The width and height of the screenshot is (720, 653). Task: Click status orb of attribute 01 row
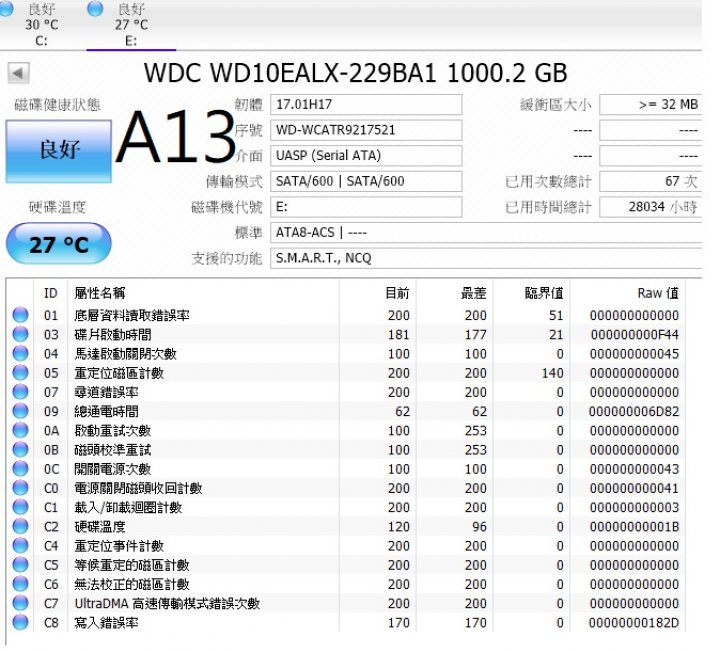pyautogui.click(x=20, y=315)
